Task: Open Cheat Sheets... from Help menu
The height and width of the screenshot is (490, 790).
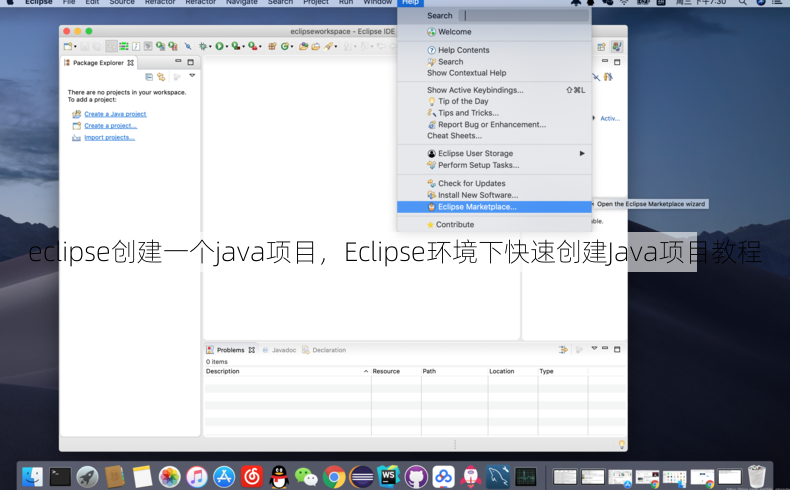Action: (x=494, y=135)
